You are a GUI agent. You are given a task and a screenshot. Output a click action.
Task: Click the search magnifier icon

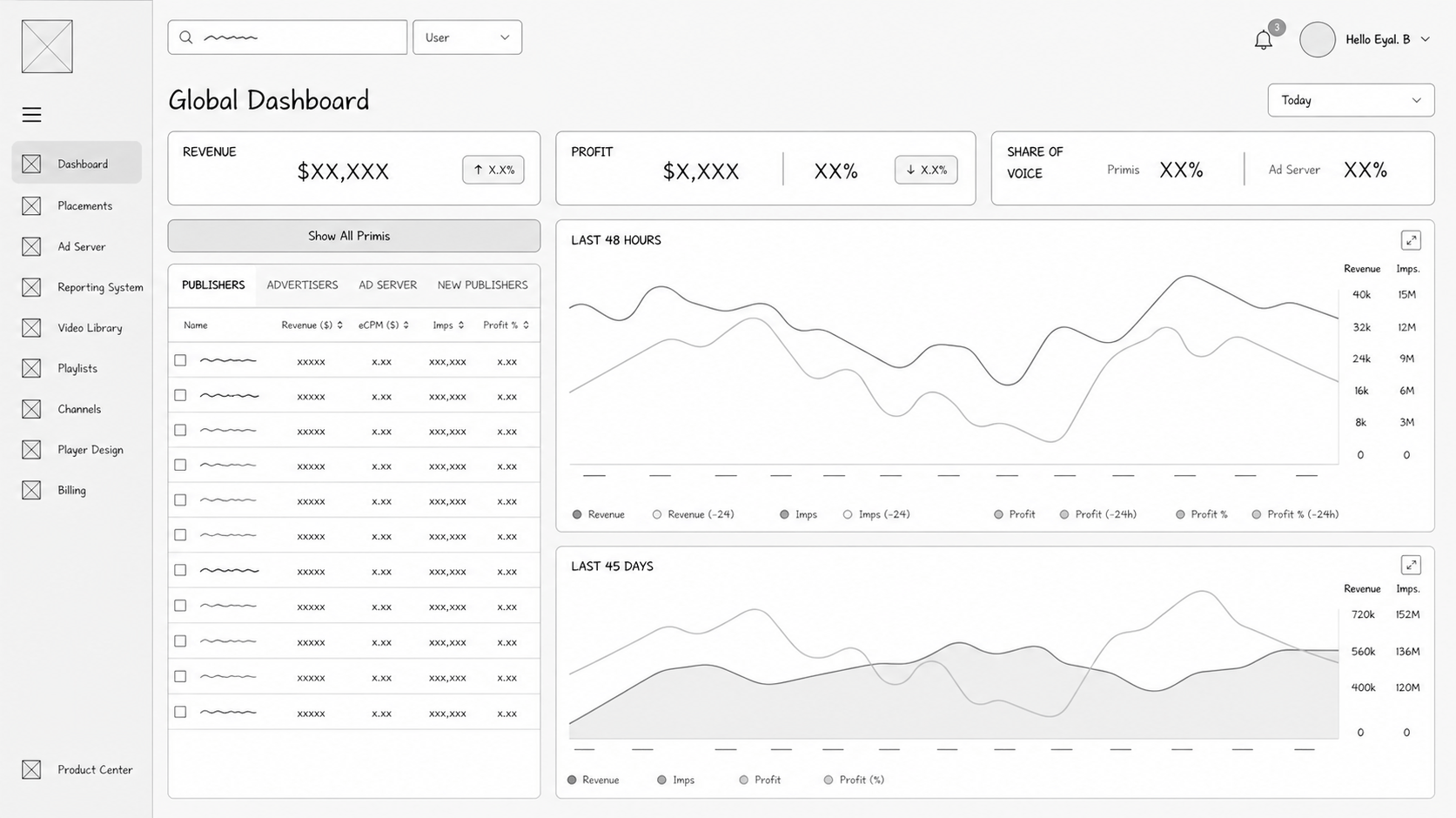point(185,37)
